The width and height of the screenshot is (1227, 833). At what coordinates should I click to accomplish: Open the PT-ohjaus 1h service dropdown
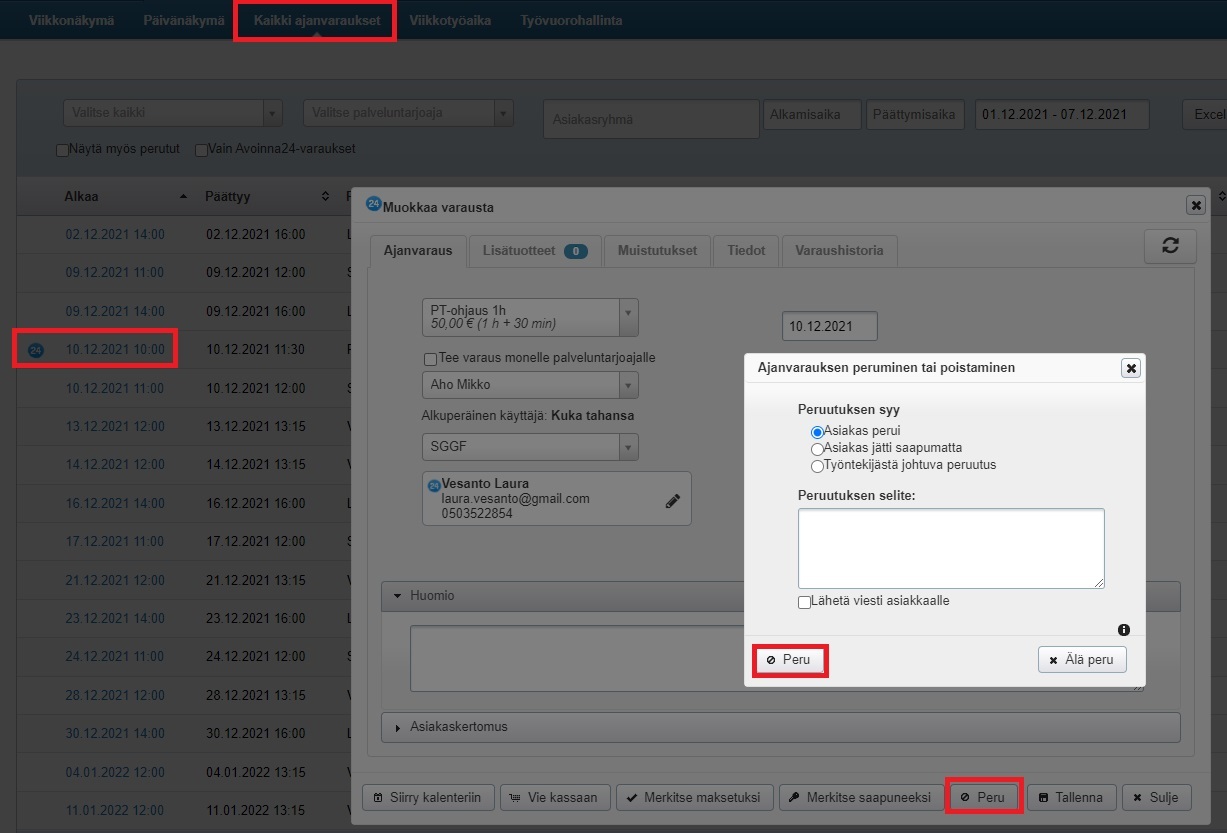(x=628, y=317)
